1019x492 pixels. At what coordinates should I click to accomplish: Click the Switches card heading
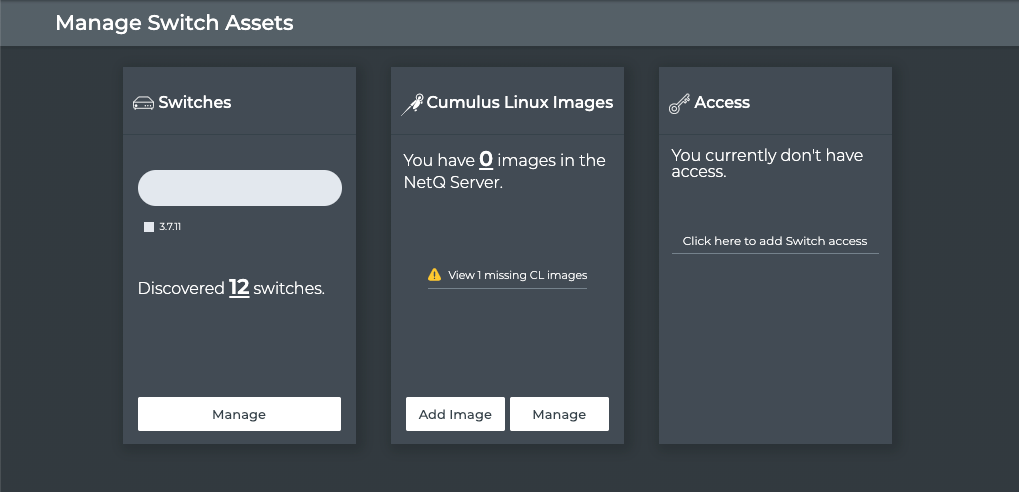(195, 103)
